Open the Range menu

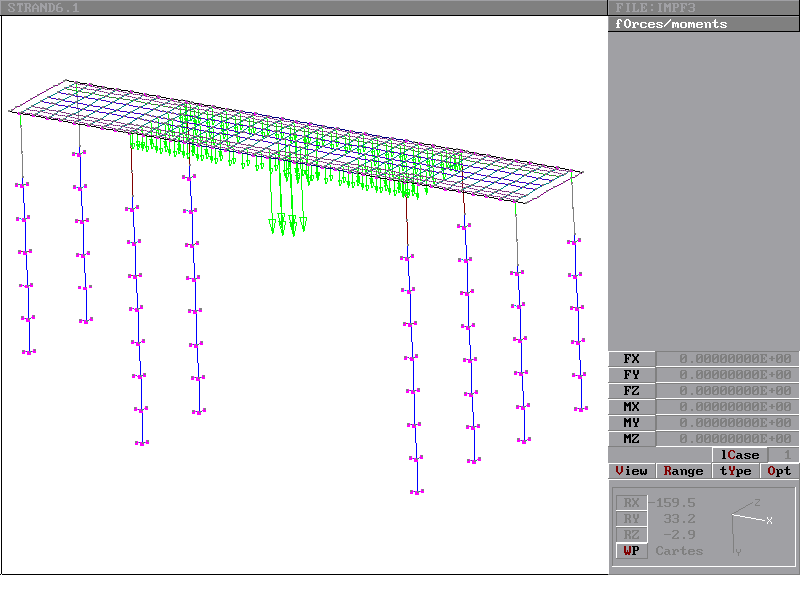683,471
